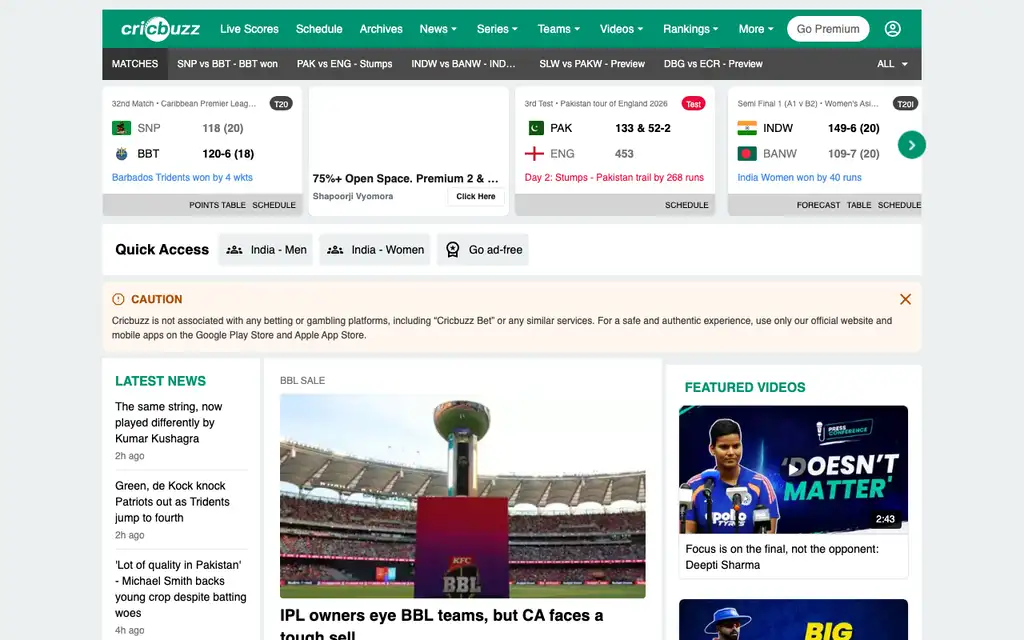1024x640 pixels.
Task: Open the Shapoorji Vyomora ad title
Action: point(405,178)
